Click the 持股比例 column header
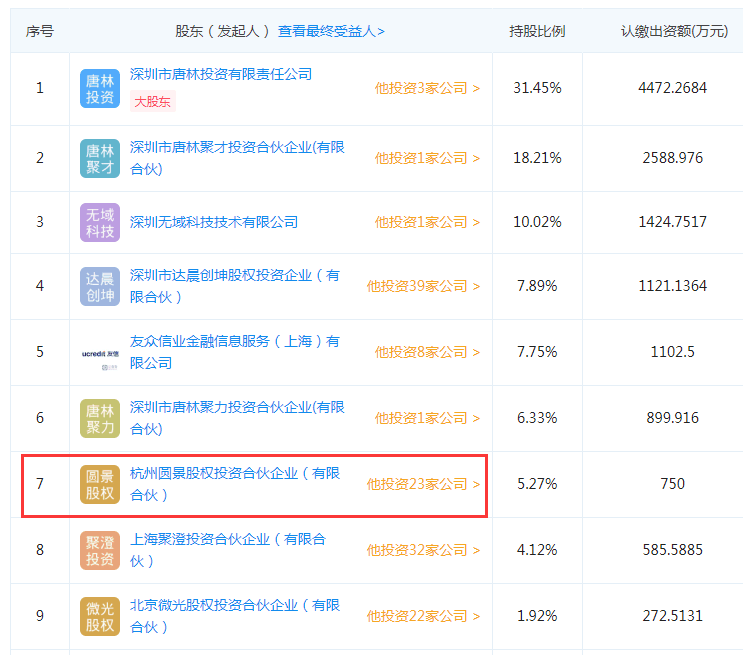This screenshot has width=743, height=655. click(537, 31)
